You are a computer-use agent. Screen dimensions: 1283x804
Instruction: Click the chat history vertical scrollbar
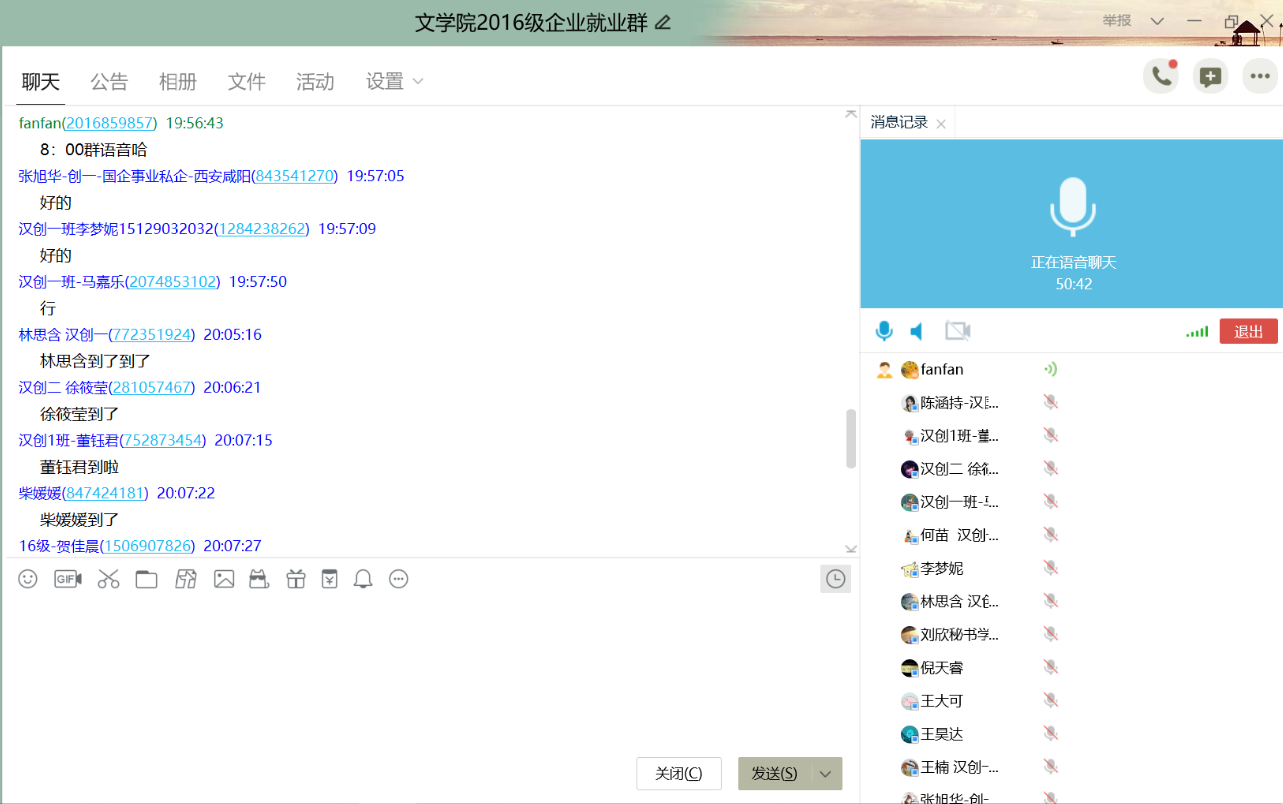851,438
